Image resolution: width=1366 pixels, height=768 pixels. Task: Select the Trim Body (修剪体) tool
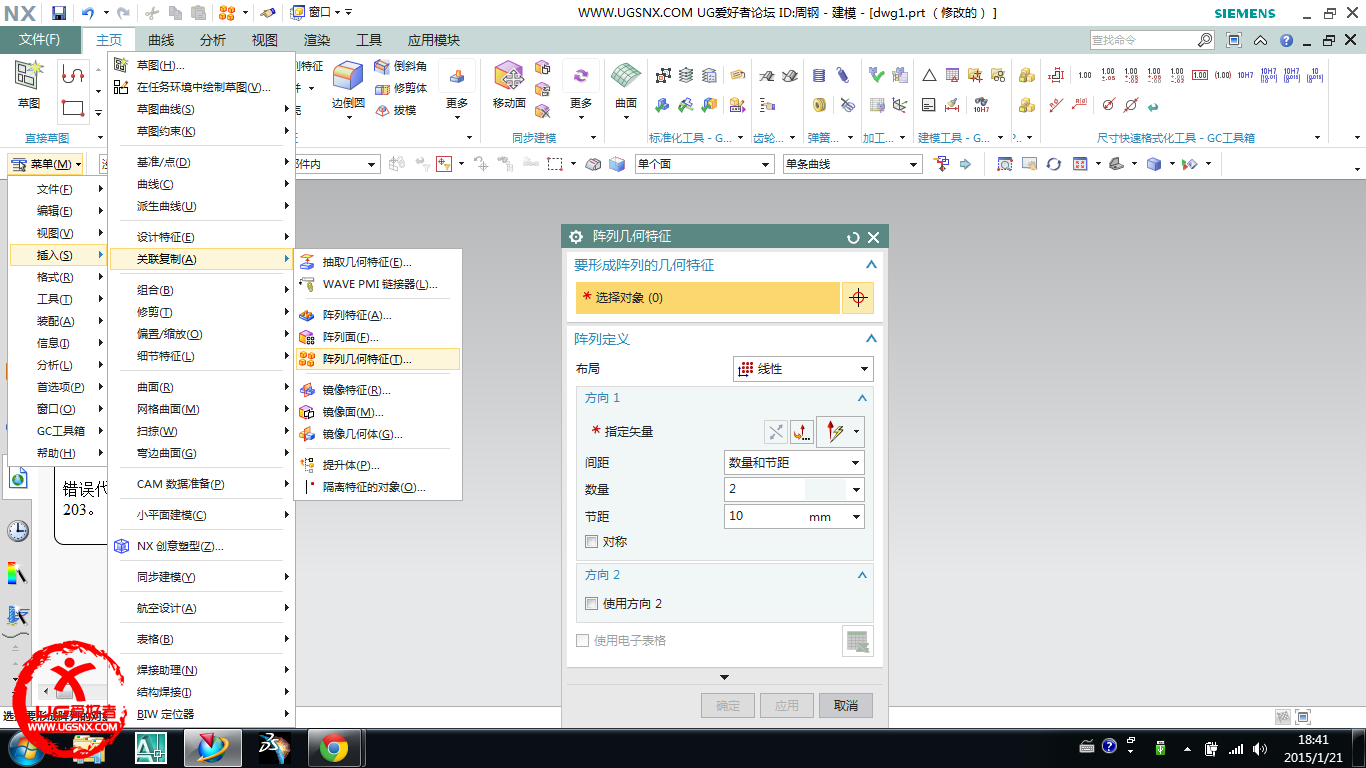click(x=400, y=88)
